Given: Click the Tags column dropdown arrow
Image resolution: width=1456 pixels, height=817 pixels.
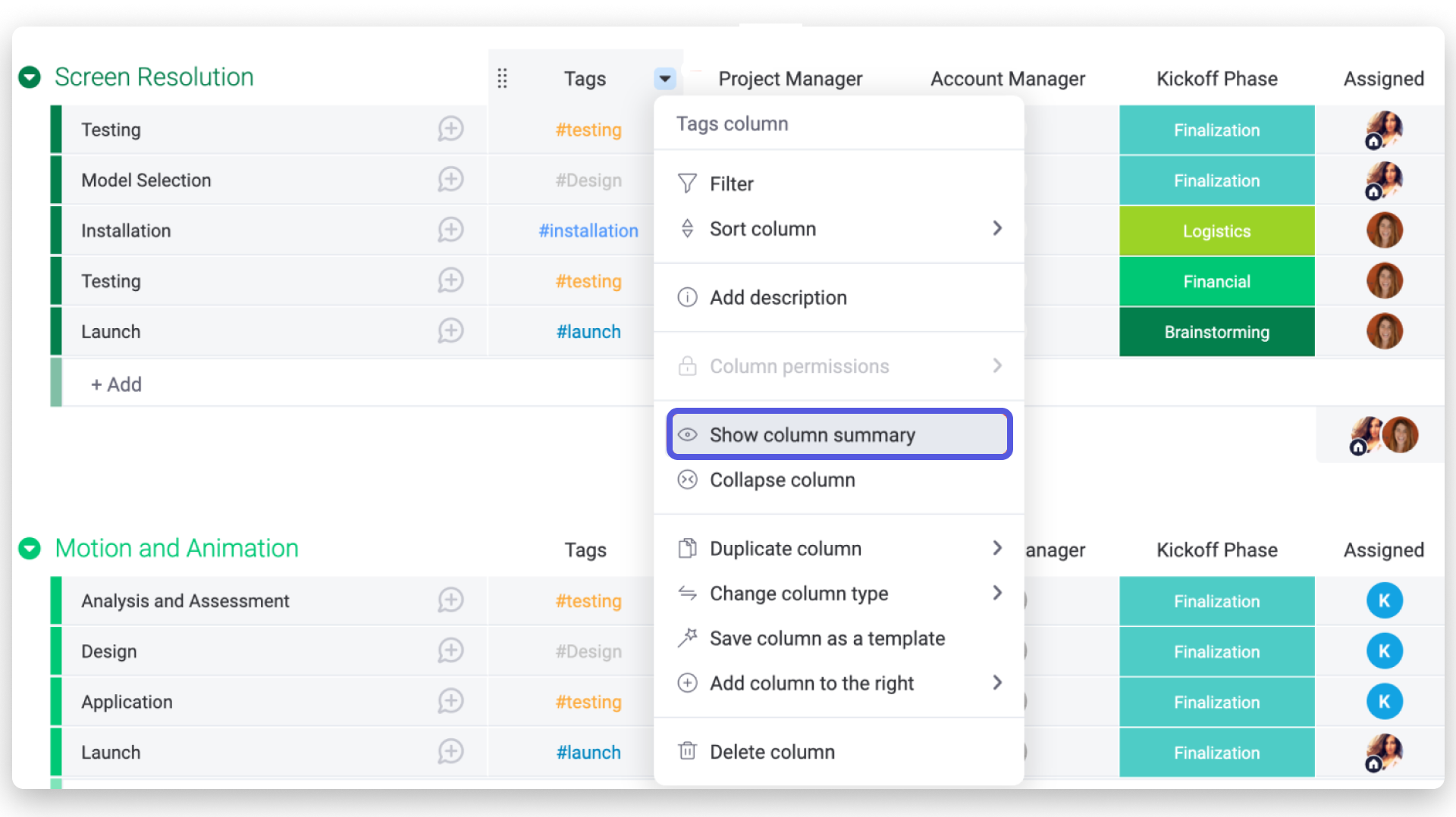Looking at the screenshot, I should (x=664, y=78).
